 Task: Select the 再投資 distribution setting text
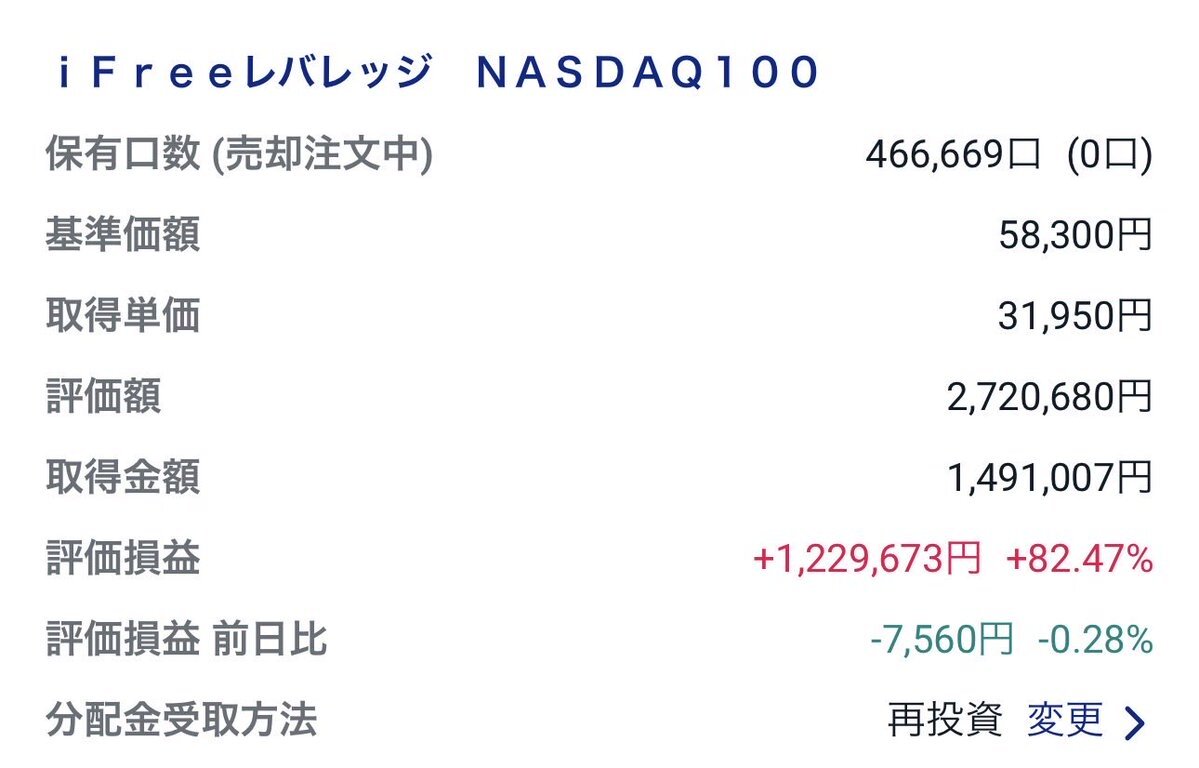[x=944, y=719]
